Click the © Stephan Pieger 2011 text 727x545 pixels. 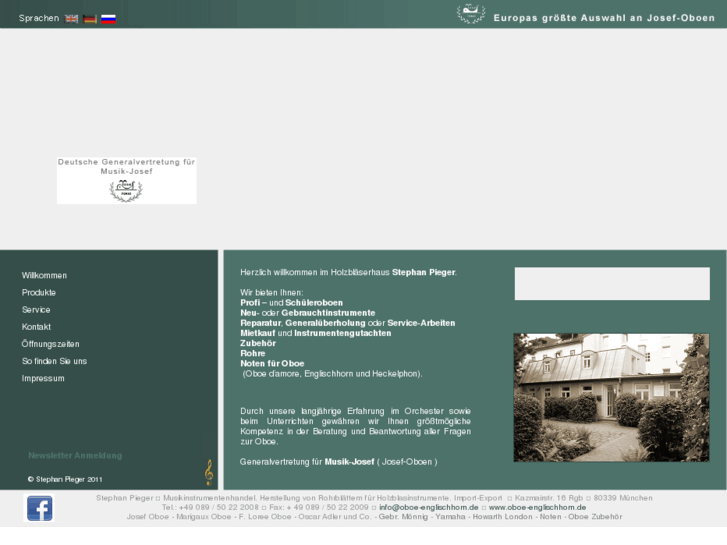(x=65, y=479)
